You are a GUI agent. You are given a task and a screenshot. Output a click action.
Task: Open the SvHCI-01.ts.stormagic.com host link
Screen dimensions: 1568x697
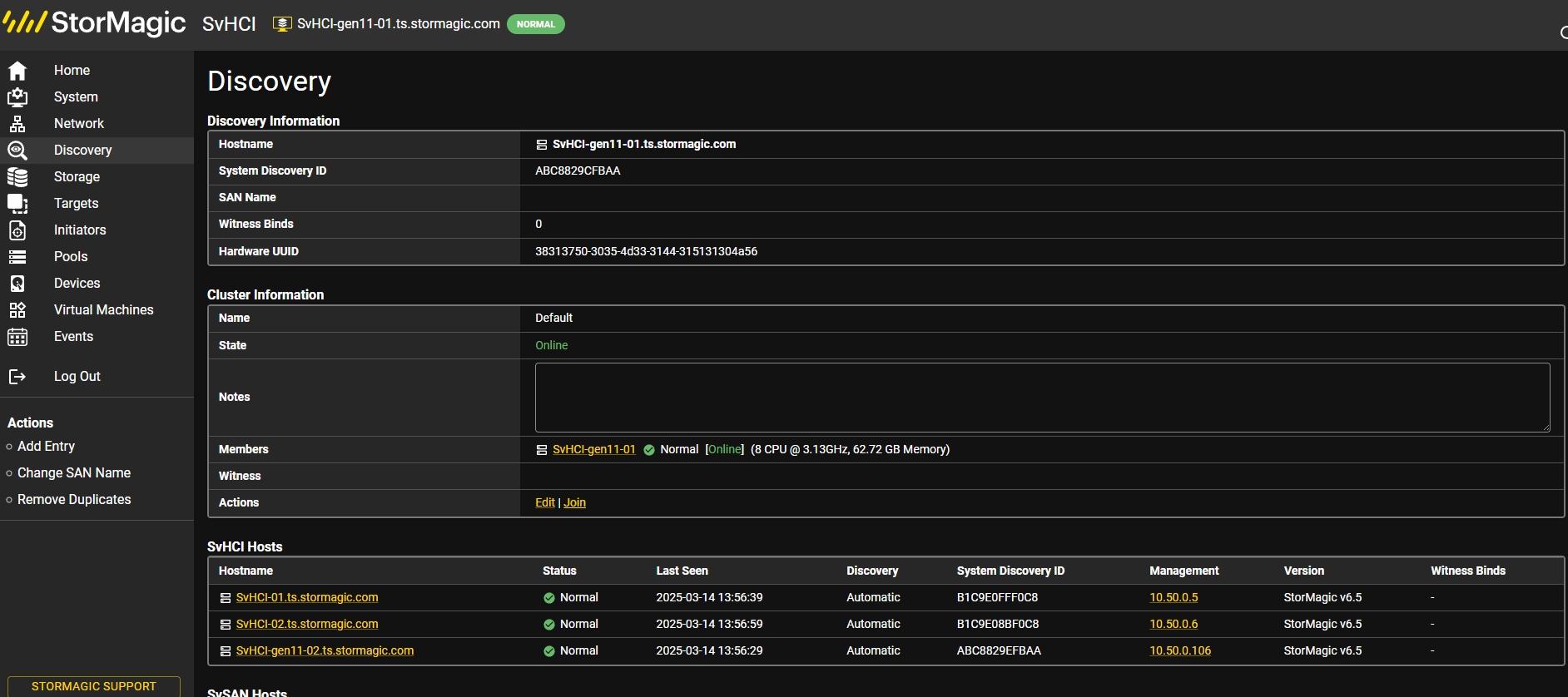[307, 597]
